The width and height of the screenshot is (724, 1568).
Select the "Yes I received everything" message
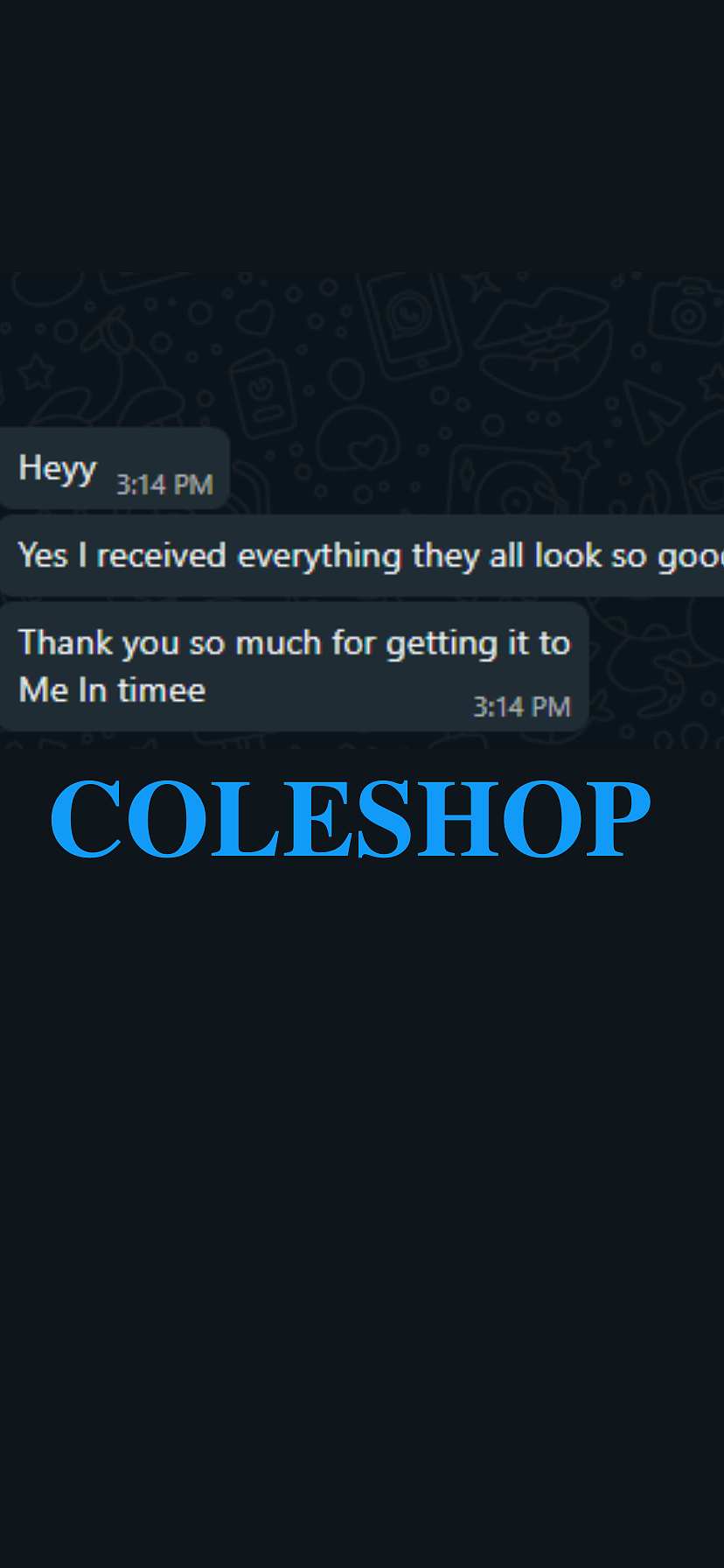click(362, 556)
